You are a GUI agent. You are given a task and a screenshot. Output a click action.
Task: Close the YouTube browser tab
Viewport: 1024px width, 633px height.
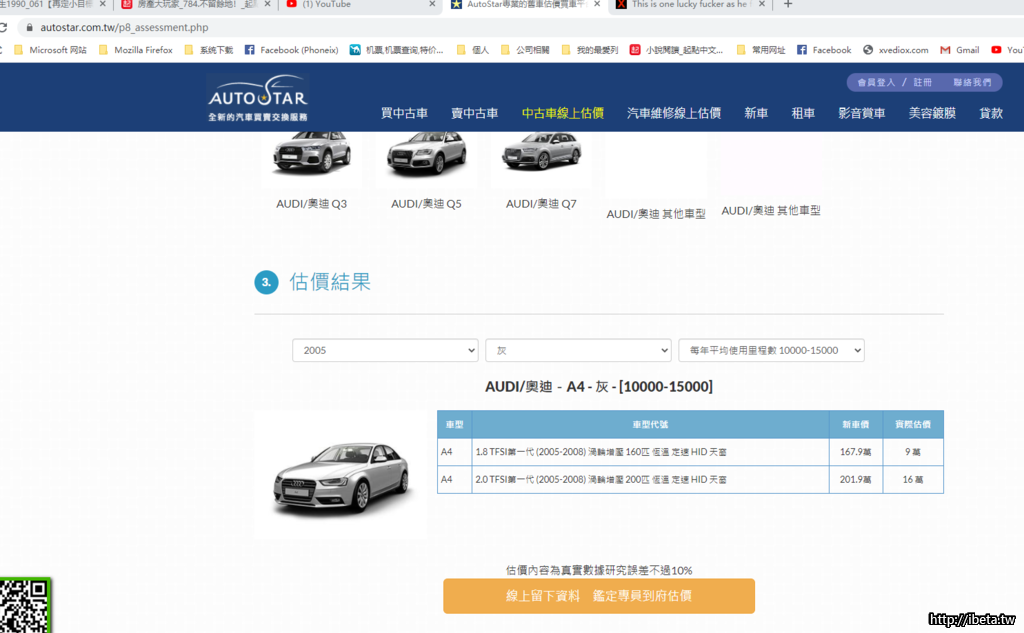tap(431, 5)
